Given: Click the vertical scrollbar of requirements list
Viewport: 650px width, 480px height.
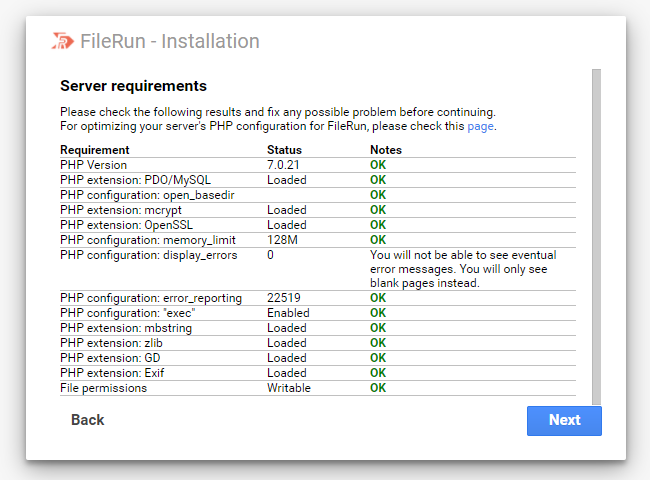Looking at the screenshot, I should [x=596, y=236].
